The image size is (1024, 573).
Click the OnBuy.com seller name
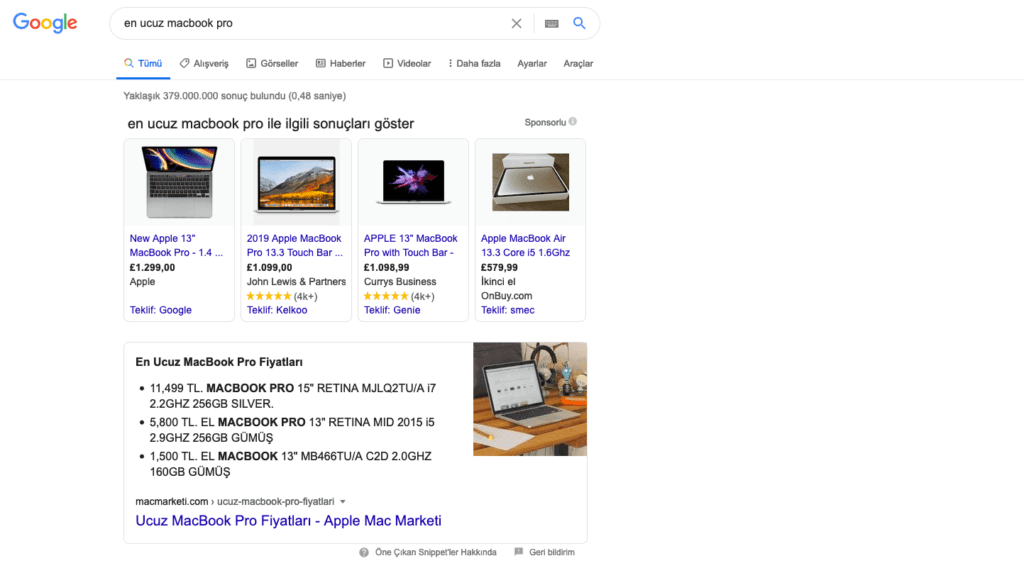click(x=507, y=295)
